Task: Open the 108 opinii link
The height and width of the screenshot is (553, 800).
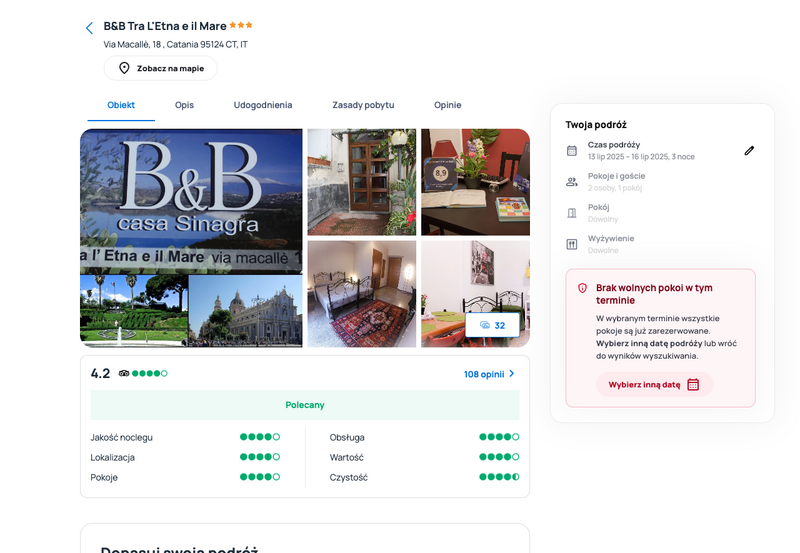Action: pyautogui.click(x=484, y=374)
